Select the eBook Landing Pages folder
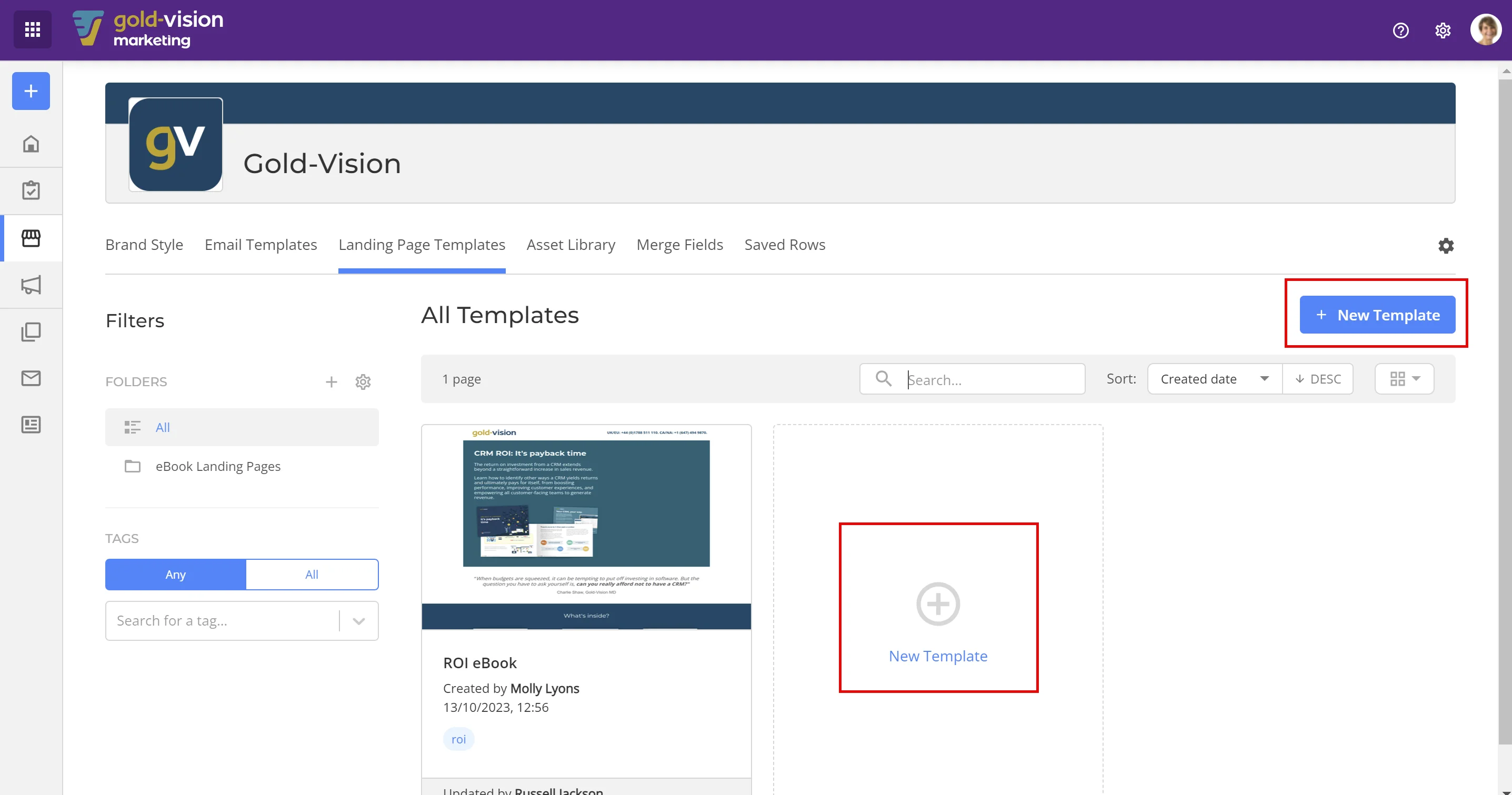 pos(242,467)
